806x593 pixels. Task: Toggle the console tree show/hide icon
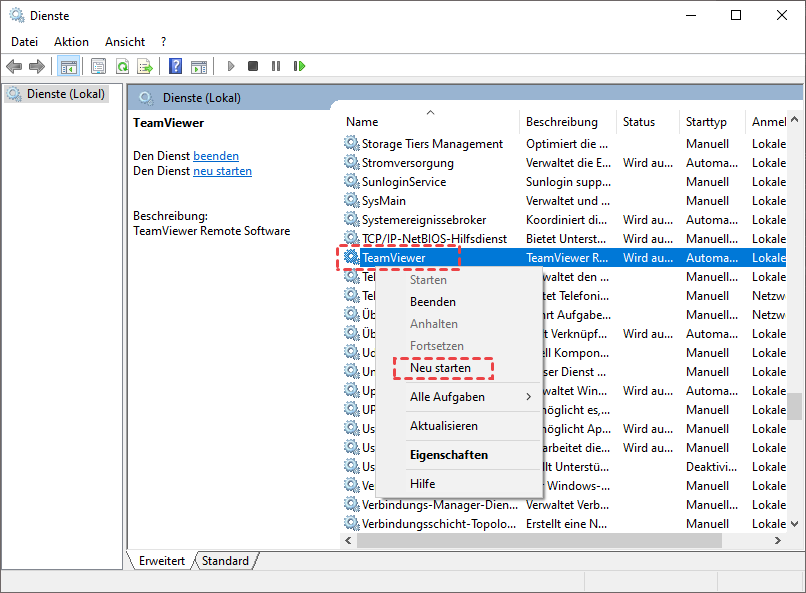click(69, 66)
